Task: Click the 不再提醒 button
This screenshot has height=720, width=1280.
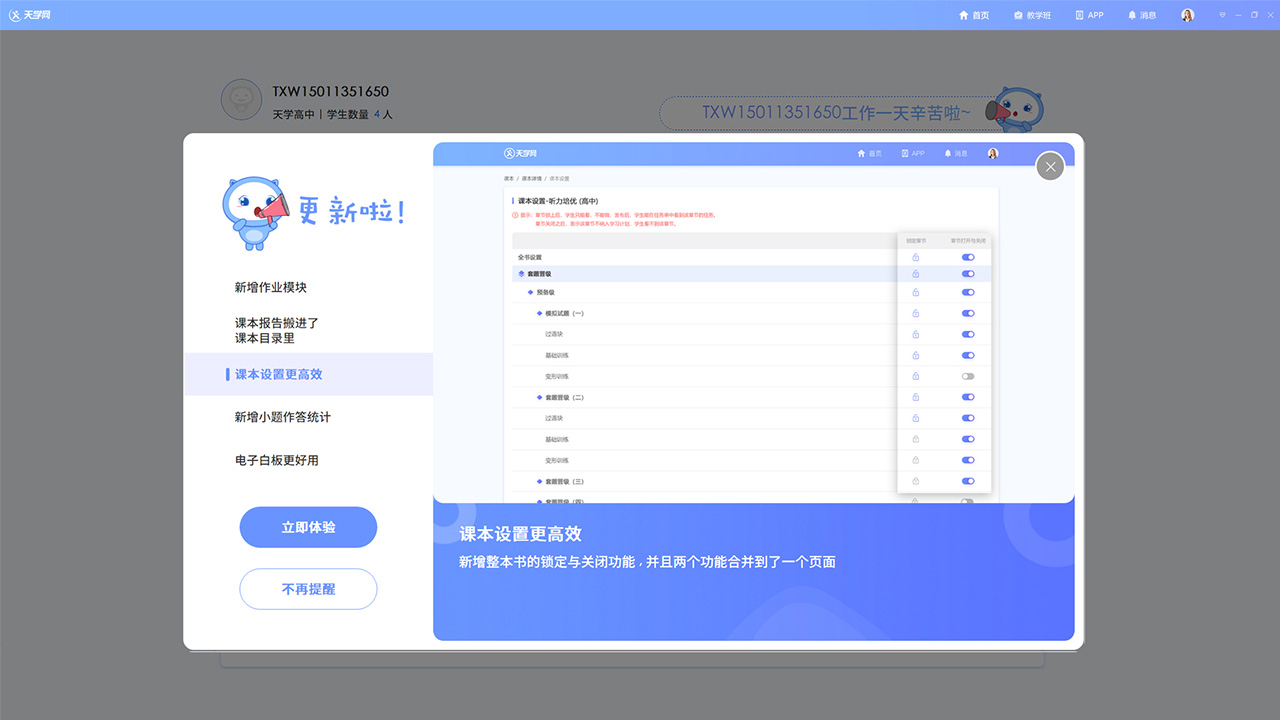Action: click(308, 589)
